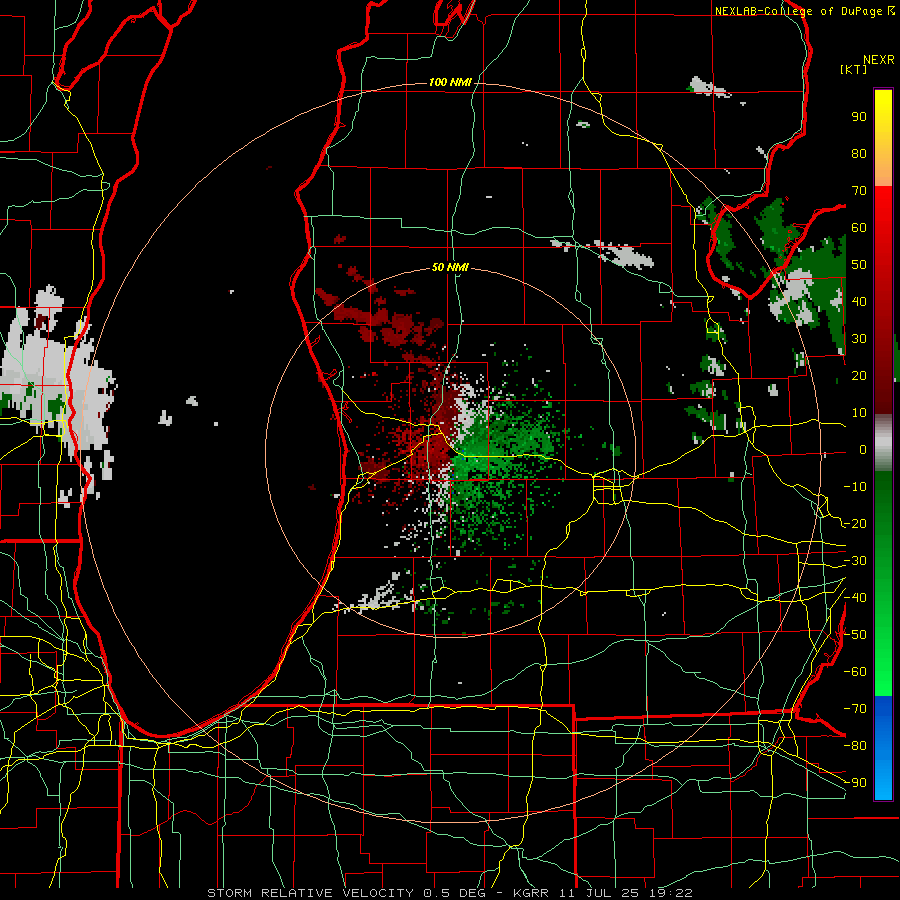Image resolution: width=900 pixels, height=900 pixels.
Task: Click the -20 scale value
Action: tap(855, 524)
